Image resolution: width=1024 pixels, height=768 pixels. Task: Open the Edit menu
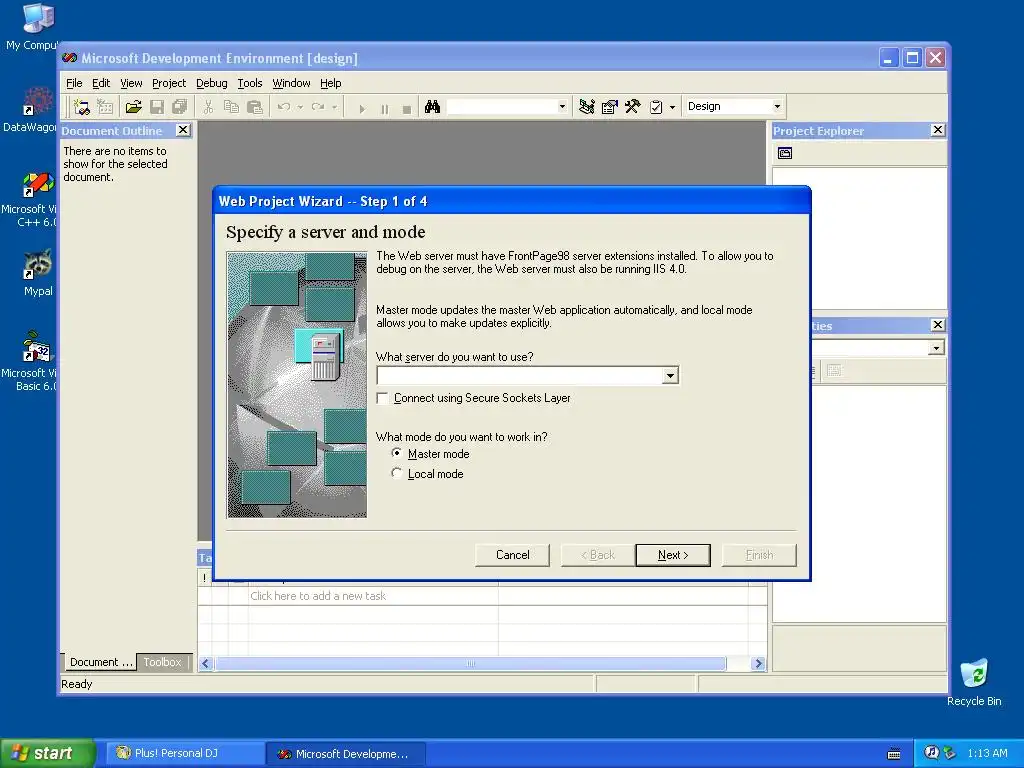click(101, 83)
